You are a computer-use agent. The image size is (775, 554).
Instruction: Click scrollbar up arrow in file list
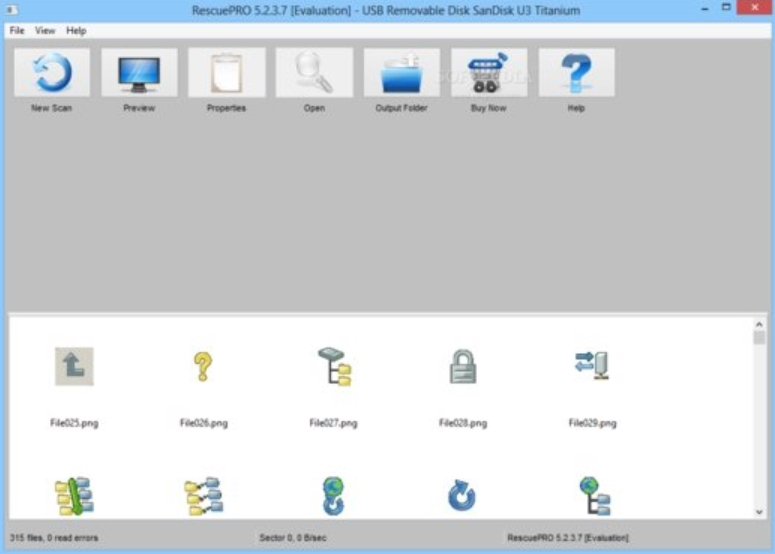tap(759, 324)
